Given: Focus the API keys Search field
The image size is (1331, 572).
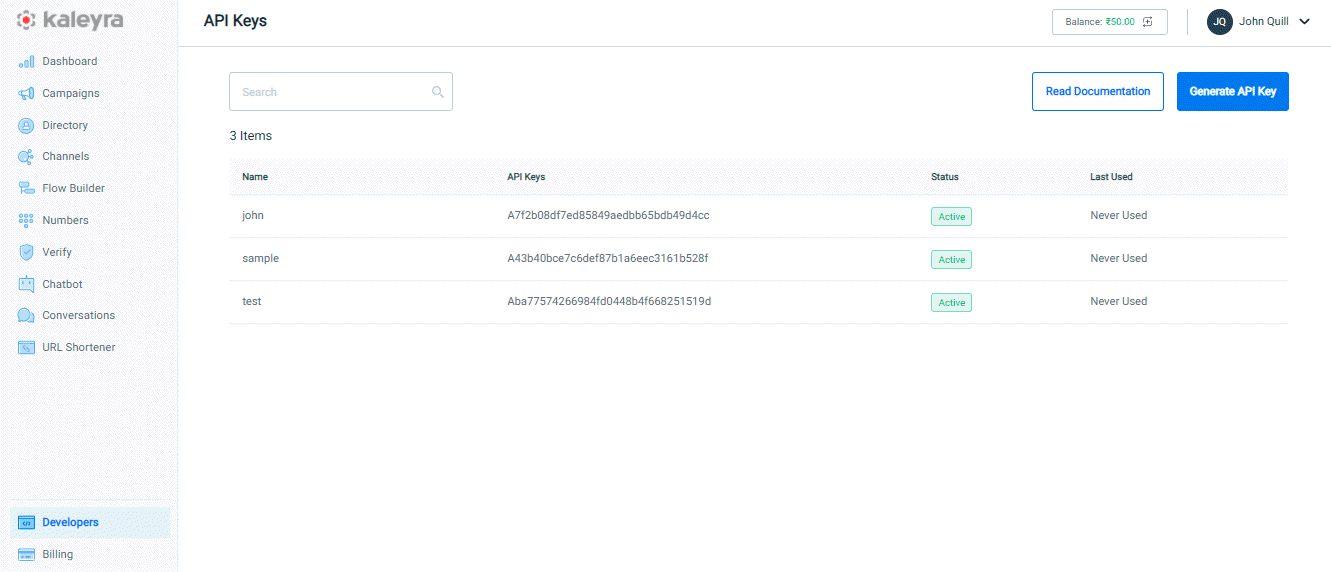Looking at the screenshot, I should [x=330, y=92].
